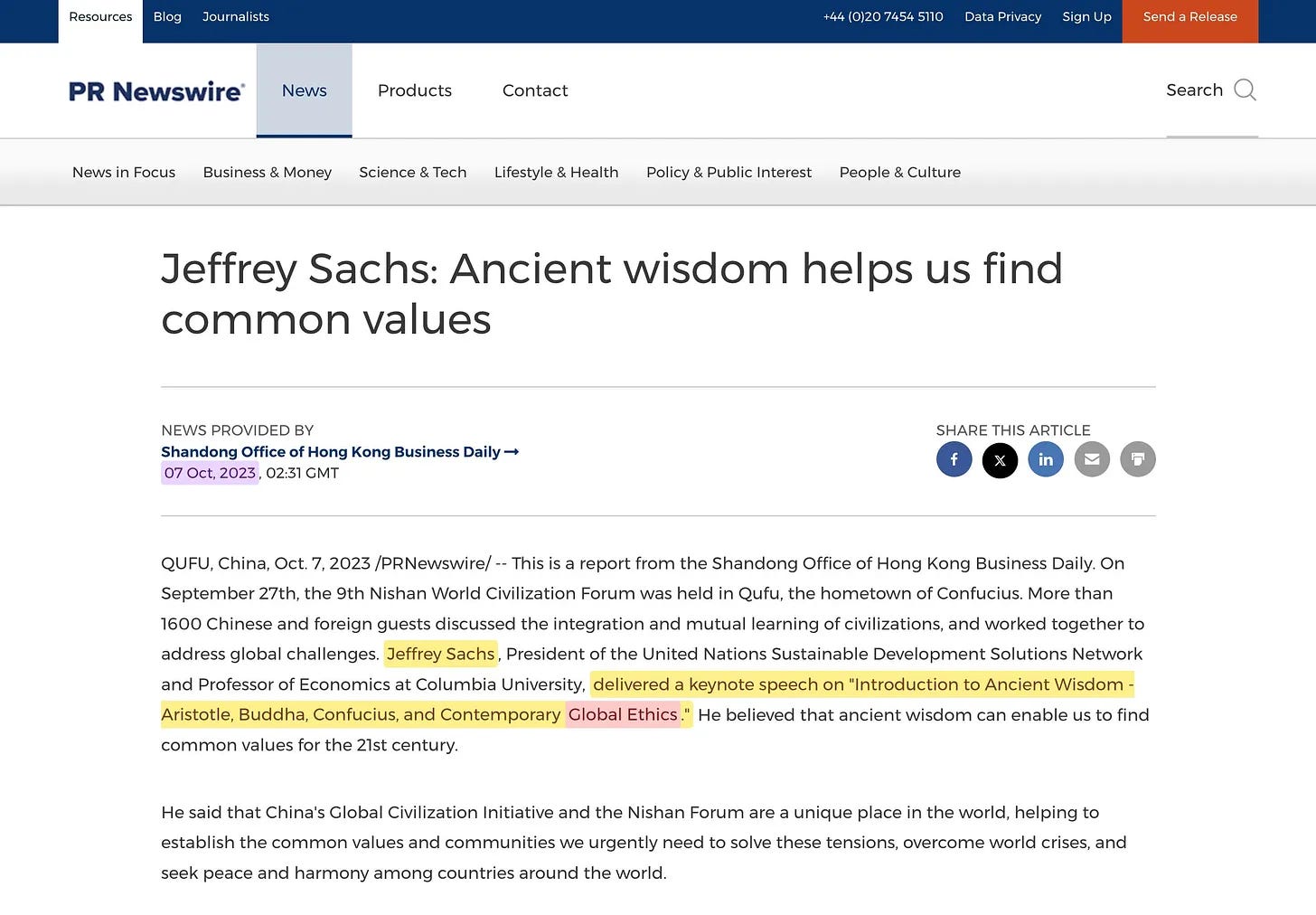Click the Search label
The height and width of the screenshot is (915, 1316).
click(1194, 90)
